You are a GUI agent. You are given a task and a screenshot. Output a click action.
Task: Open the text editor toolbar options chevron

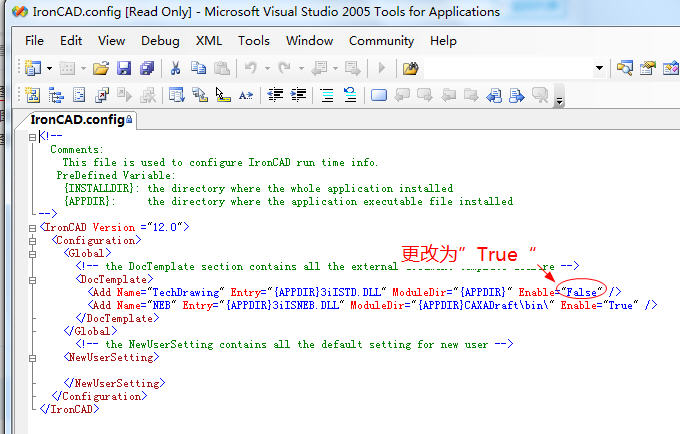559,96
